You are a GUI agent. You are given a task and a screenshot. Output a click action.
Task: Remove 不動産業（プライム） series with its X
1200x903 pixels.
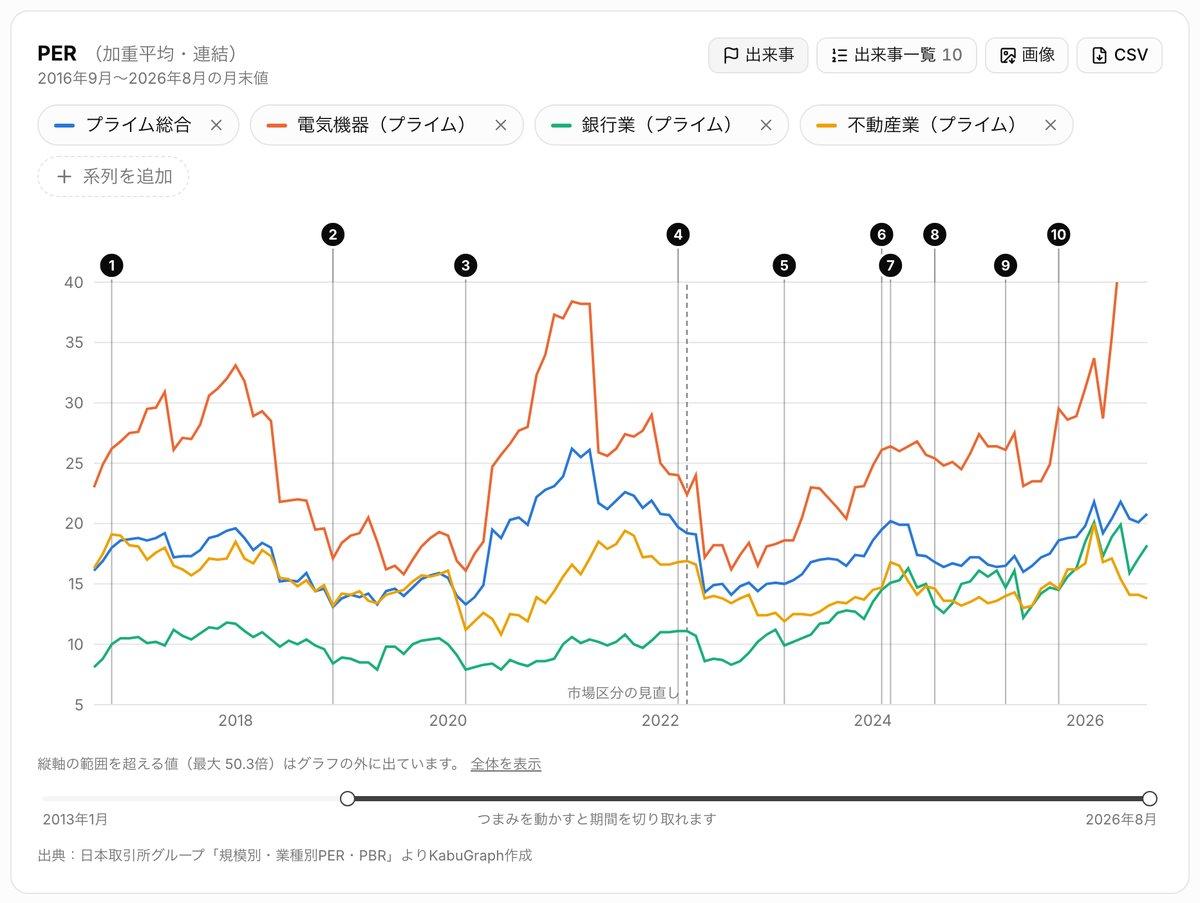coord(1050,125)
